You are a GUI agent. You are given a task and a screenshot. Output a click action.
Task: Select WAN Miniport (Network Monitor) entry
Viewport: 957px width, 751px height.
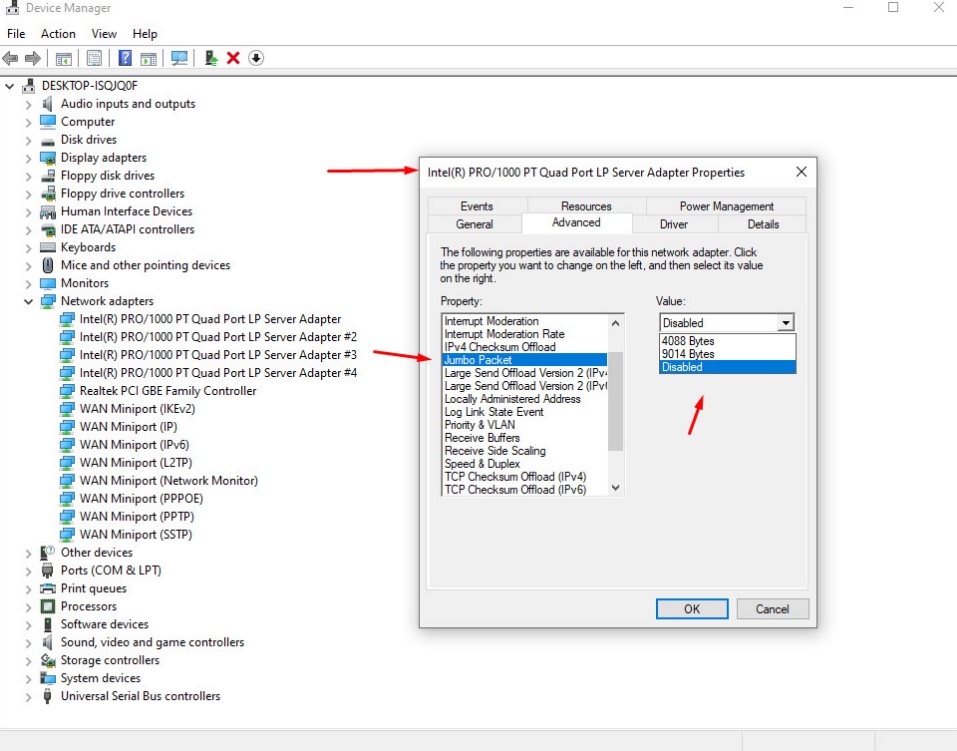(x=168, y=481)
